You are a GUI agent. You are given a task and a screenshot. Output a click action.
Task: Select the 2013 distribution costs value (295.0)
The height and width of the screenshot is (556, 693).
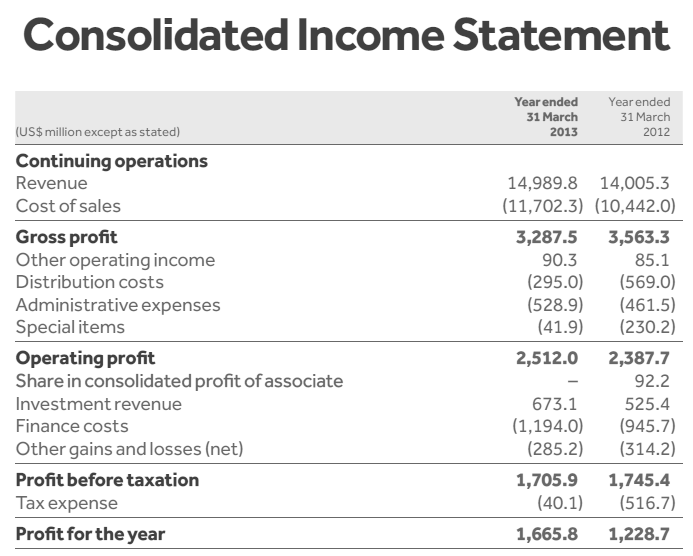click(555, 282)
